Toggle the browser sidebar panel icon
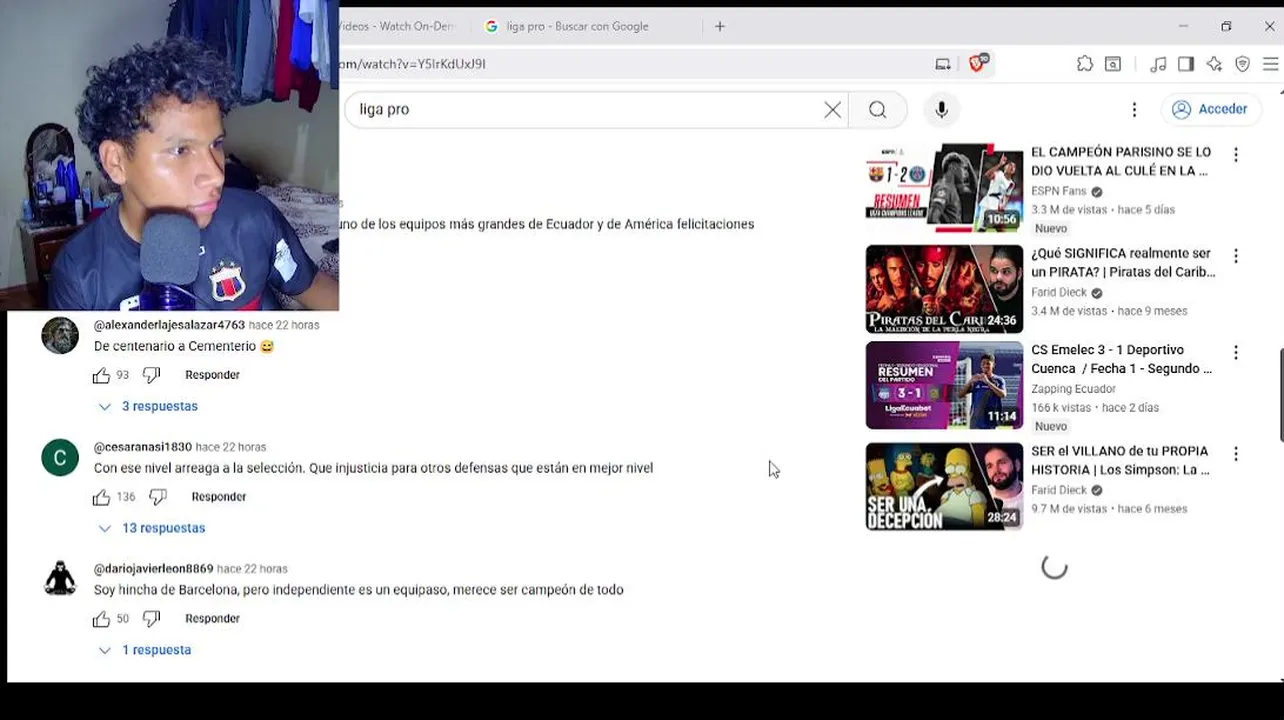Image resolution: width=1284 pixels, height=720 pixels. [x=1186, y=64]
